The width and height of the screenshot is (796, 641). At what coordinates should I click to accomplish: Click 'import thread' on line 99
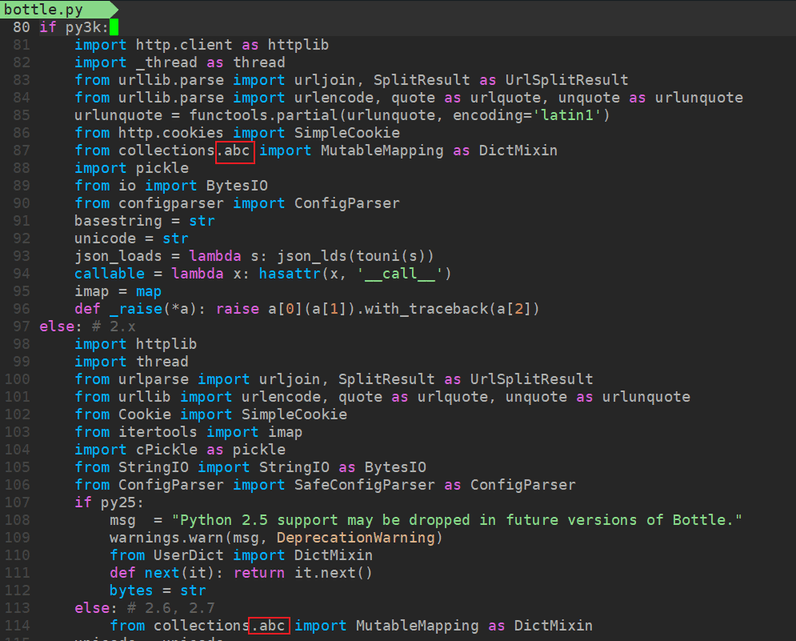click(x=131, y=361)
